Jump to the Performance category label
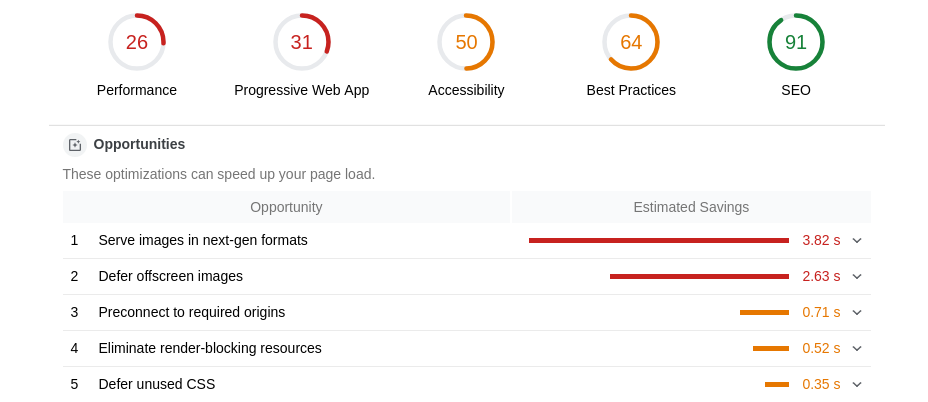The height and width of the screenshot is (402, 928). (x=137, y=90)
